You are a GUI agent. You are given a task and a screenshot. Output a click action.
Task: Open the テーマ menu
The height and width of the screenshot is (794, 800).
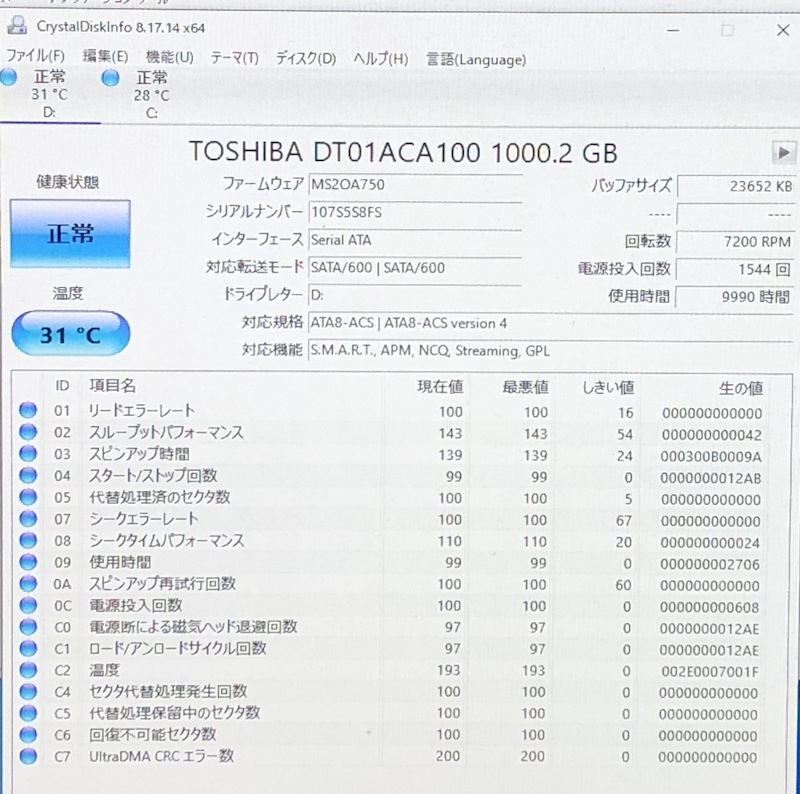tap(235, 59)
